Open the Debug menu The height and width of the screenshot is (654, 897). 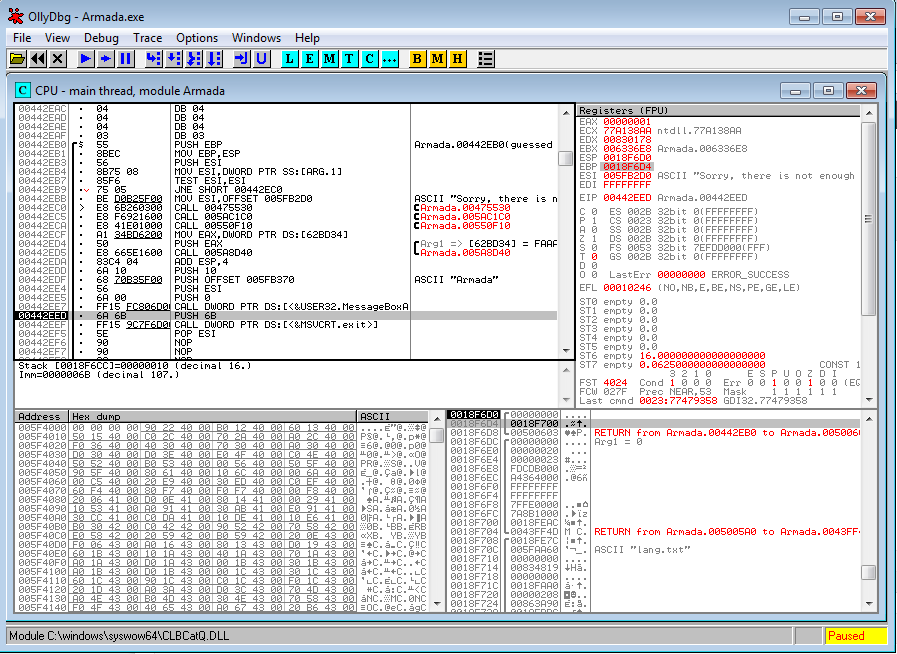[x=101, y=37]
